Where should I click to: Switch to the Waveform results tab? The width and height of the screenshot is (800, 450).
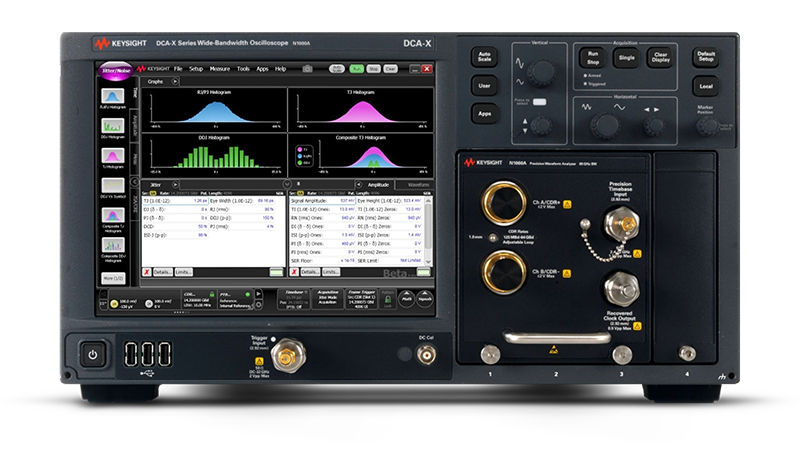pos(418,185)
